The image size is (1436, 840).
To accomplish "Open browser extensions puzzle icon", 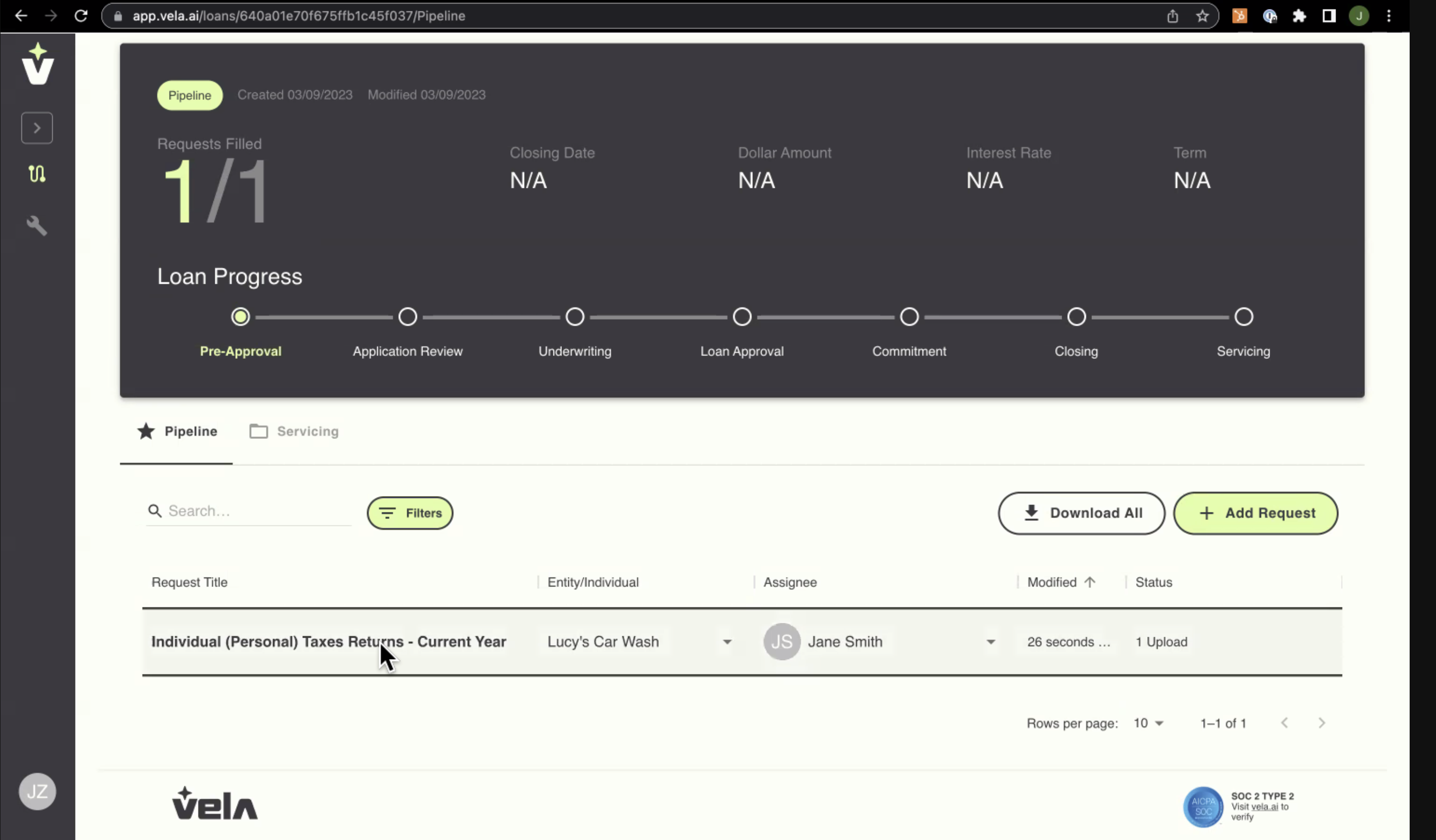I will [x=1299, y=16].
